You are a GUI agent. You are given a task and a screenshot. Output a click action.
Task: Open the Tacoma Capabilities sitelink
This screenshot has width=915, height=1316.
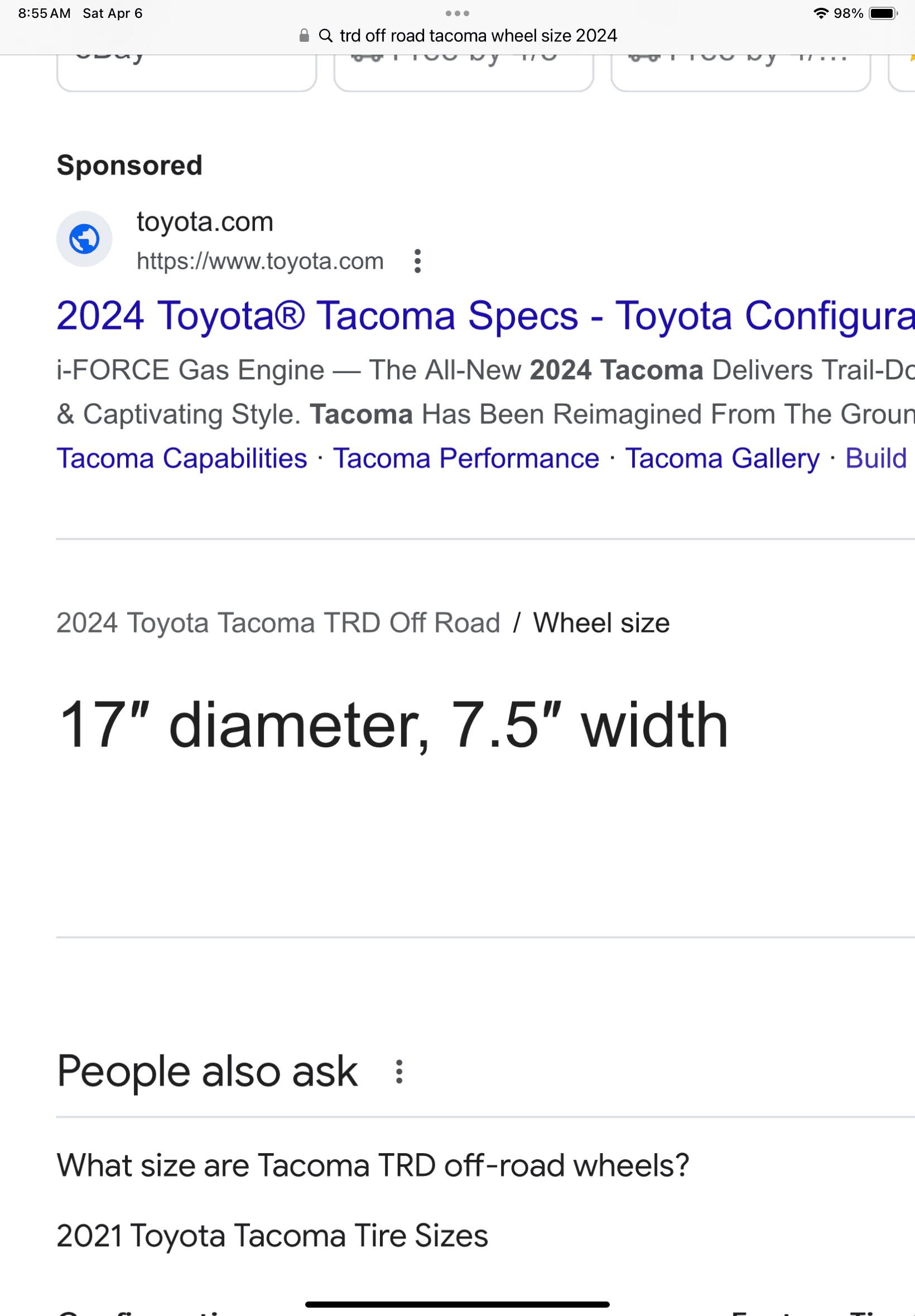point(182,458)
